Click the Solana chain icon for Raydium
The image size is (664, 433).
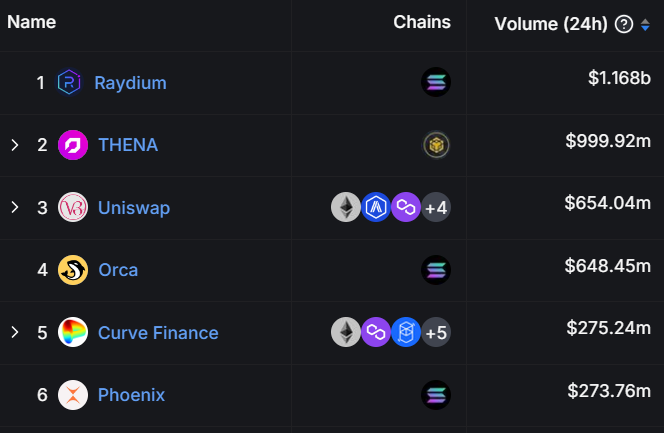(436, 82)
